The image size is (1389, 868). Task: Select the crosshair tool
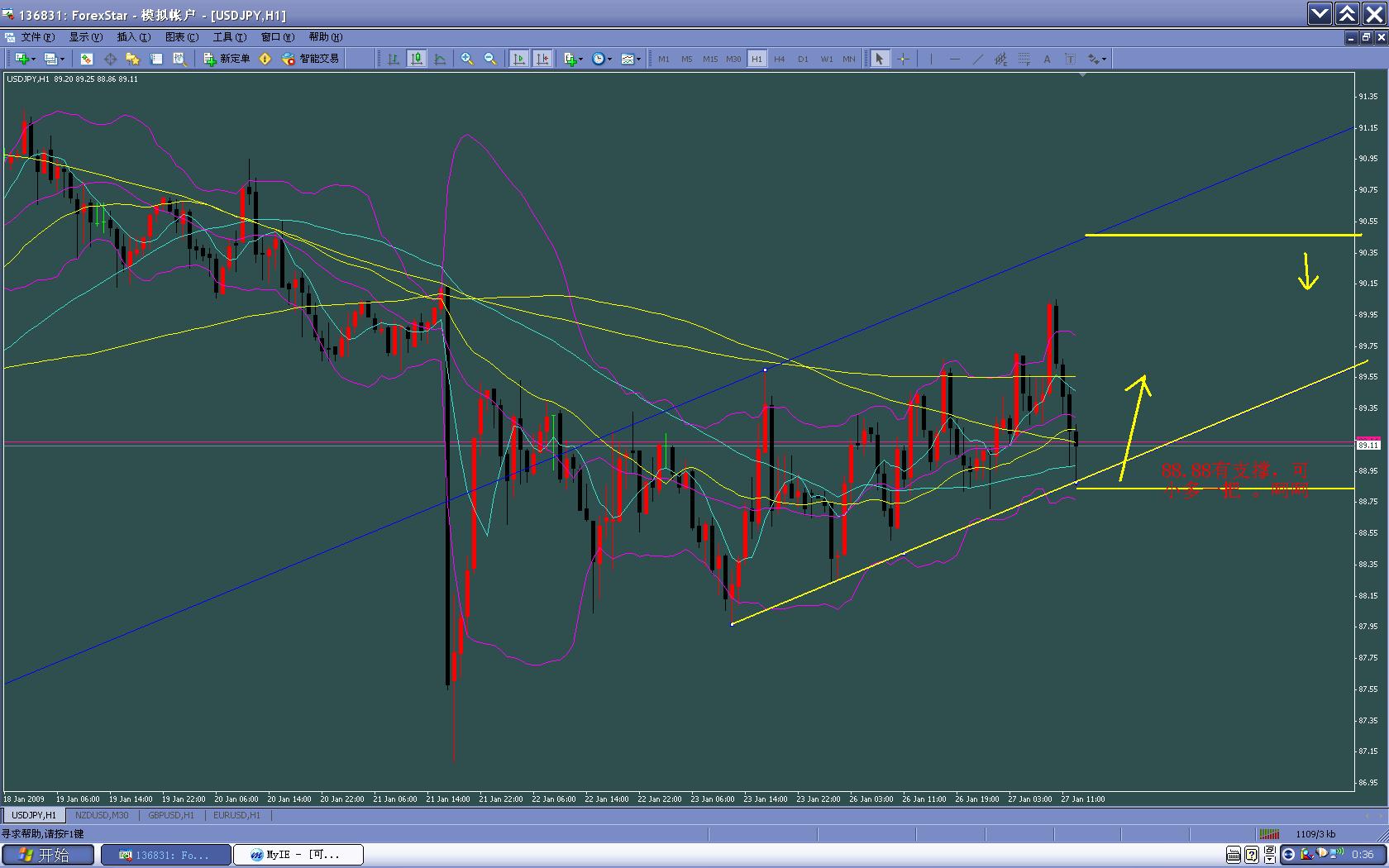tap(903, 59)
